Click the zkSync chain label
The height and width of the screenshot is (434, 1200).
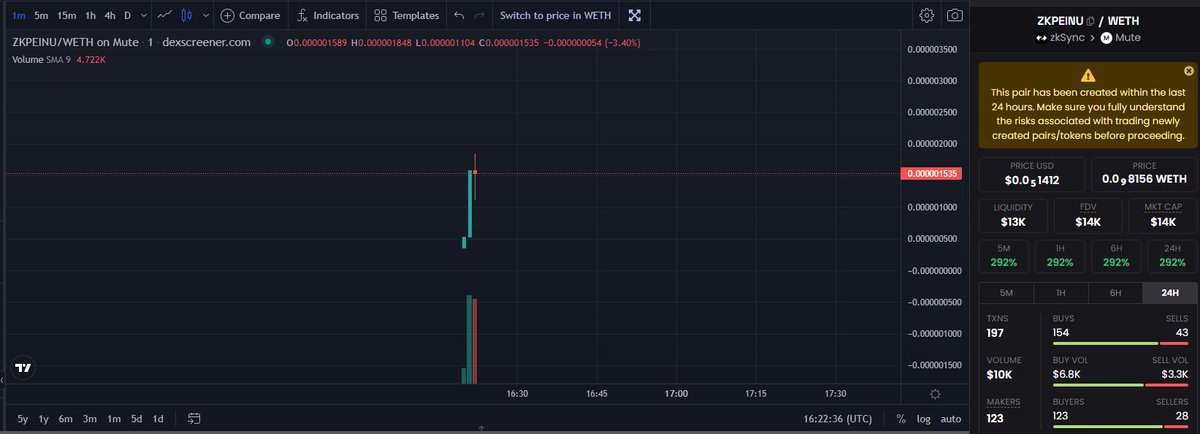[x=1059, y=37]
